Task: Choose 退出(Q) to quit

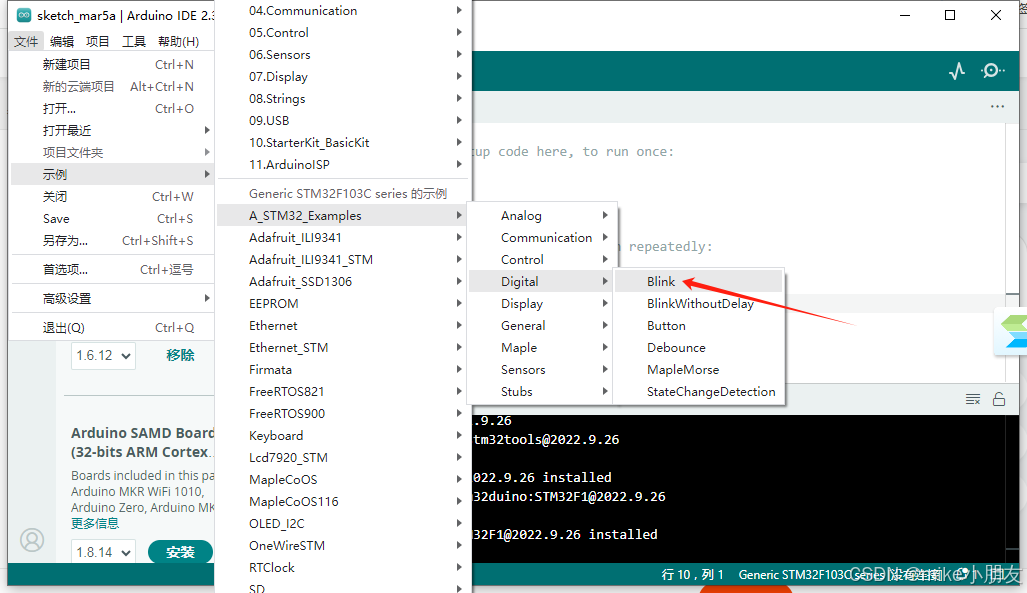Action: click(113, 327)
